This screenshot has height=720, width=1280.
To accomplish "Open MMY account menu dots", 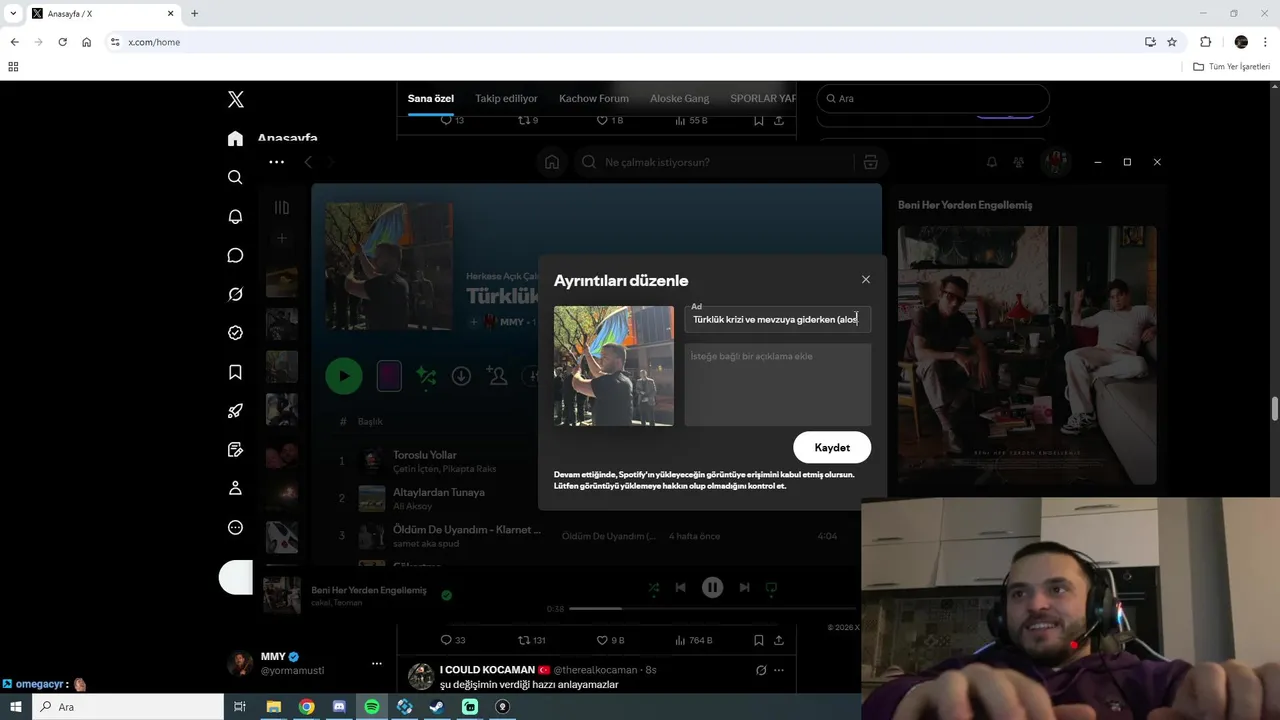I will click(376, 663).
